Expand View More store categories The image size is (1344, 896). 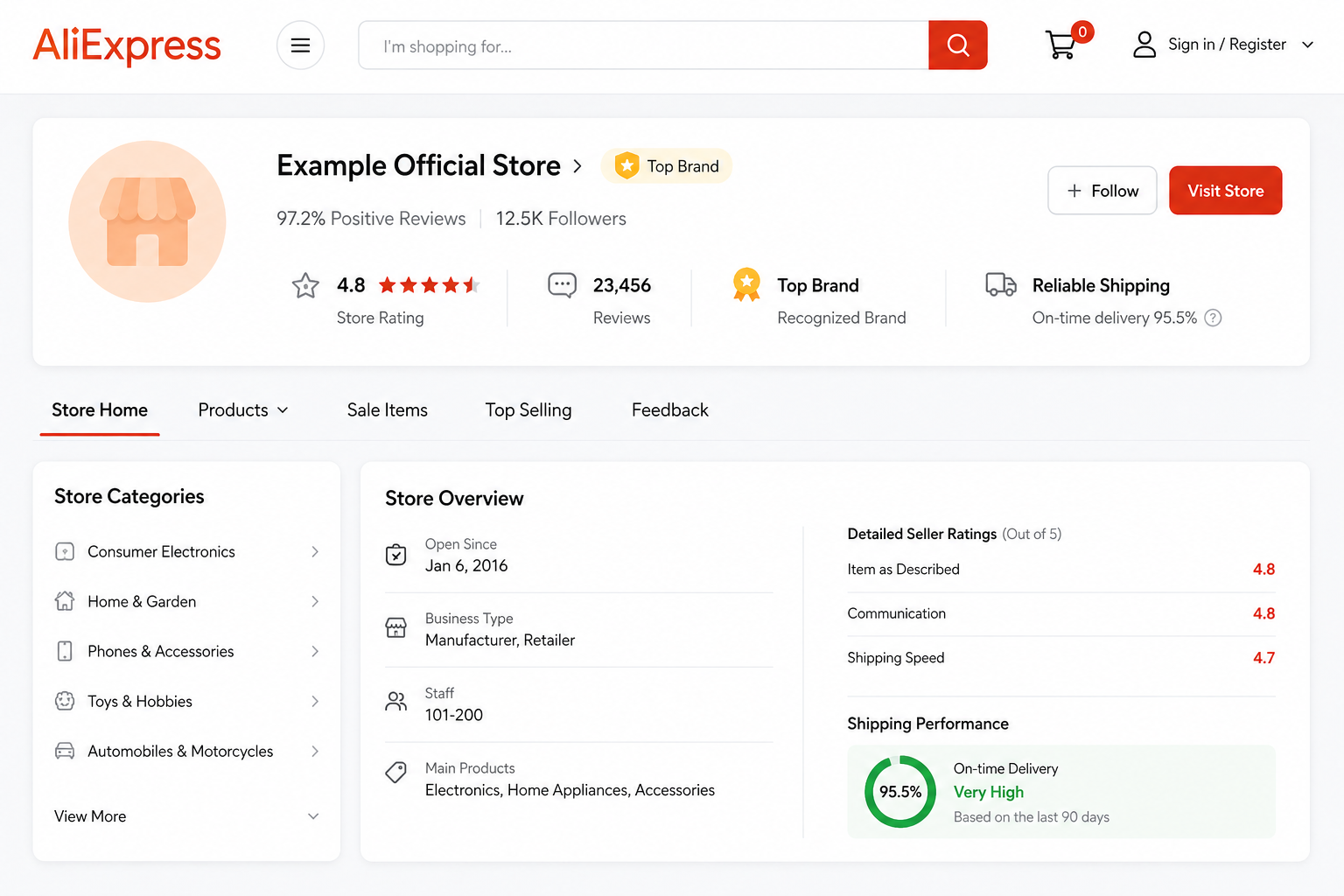[90, 815]
